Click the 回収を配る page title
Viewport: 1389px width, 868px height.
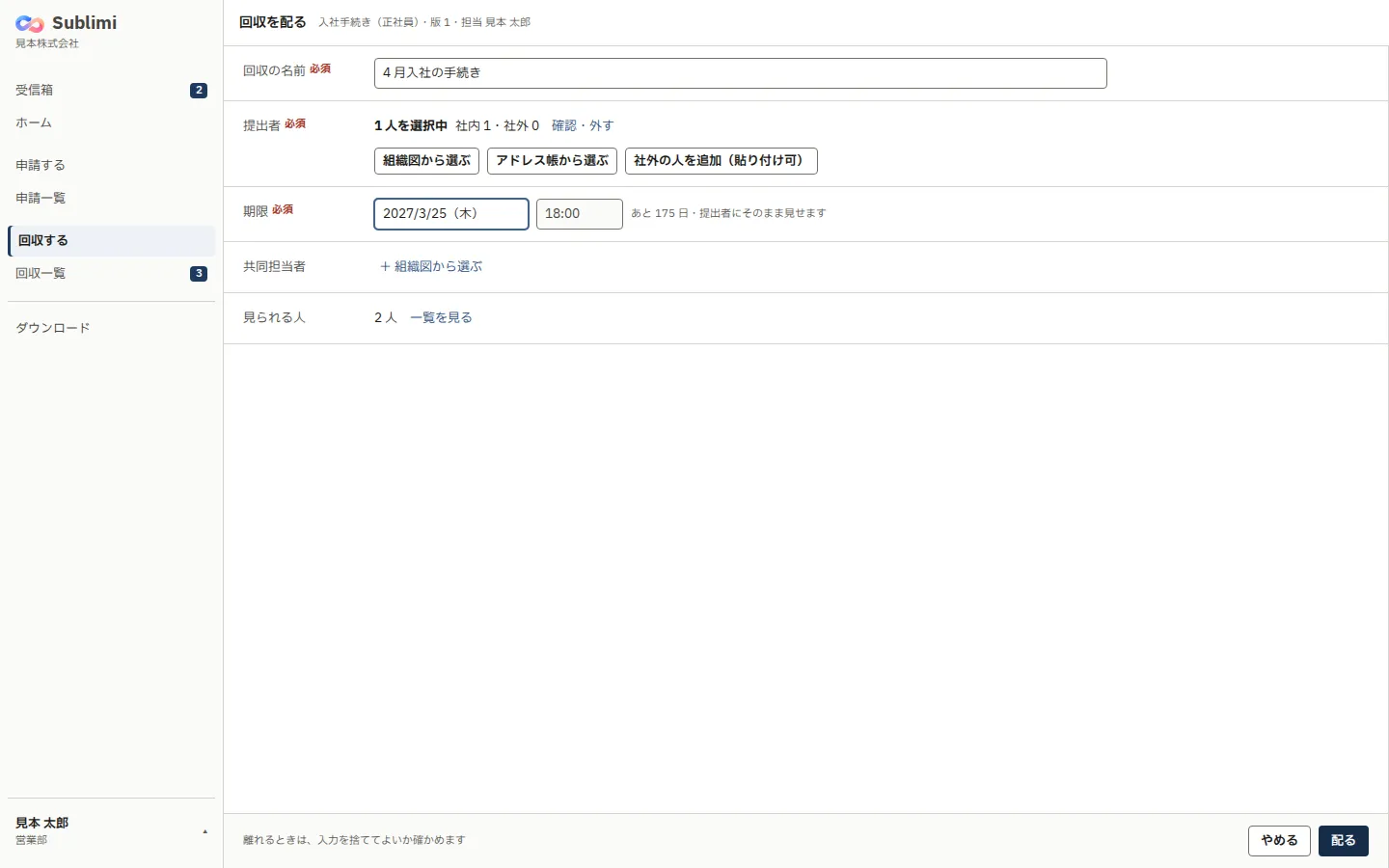[x=273, y=22]
